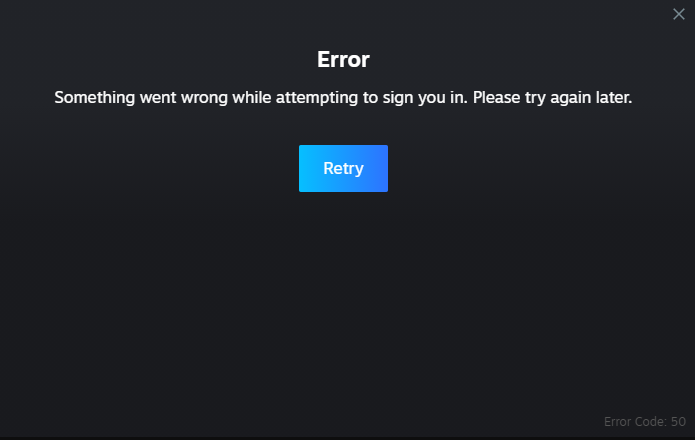Select the Error heading text

coord(343,59)
